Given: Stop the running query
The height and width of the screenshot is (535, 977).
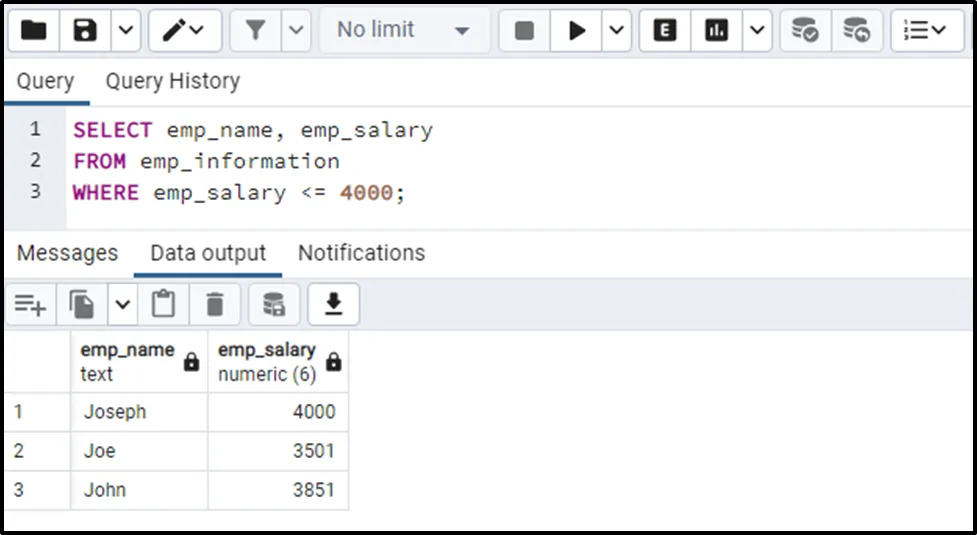Looking at the screenshot, I should (524, 31).
